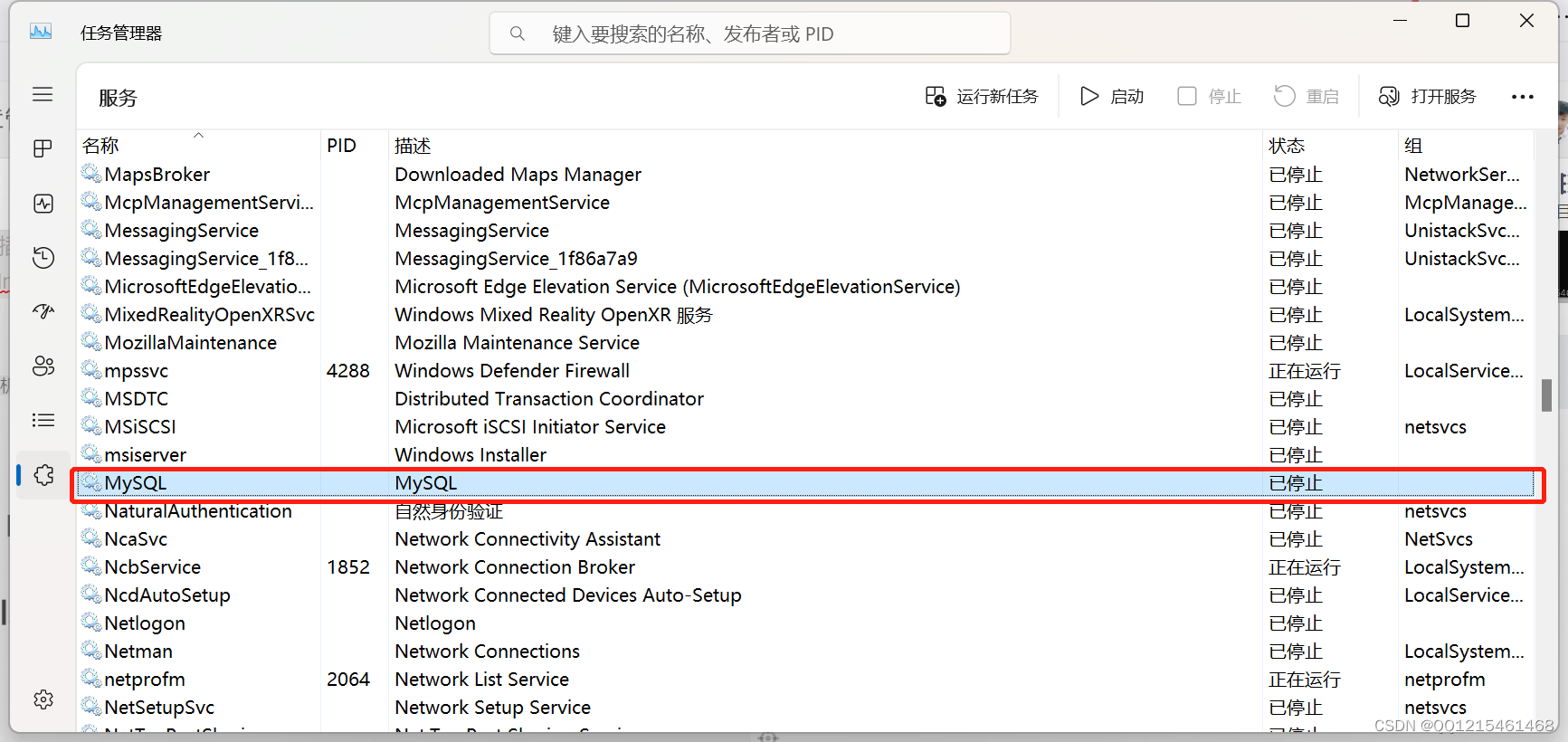Click the 重启 restart button
The image size is (1568, 742).
coord(1307,96)
